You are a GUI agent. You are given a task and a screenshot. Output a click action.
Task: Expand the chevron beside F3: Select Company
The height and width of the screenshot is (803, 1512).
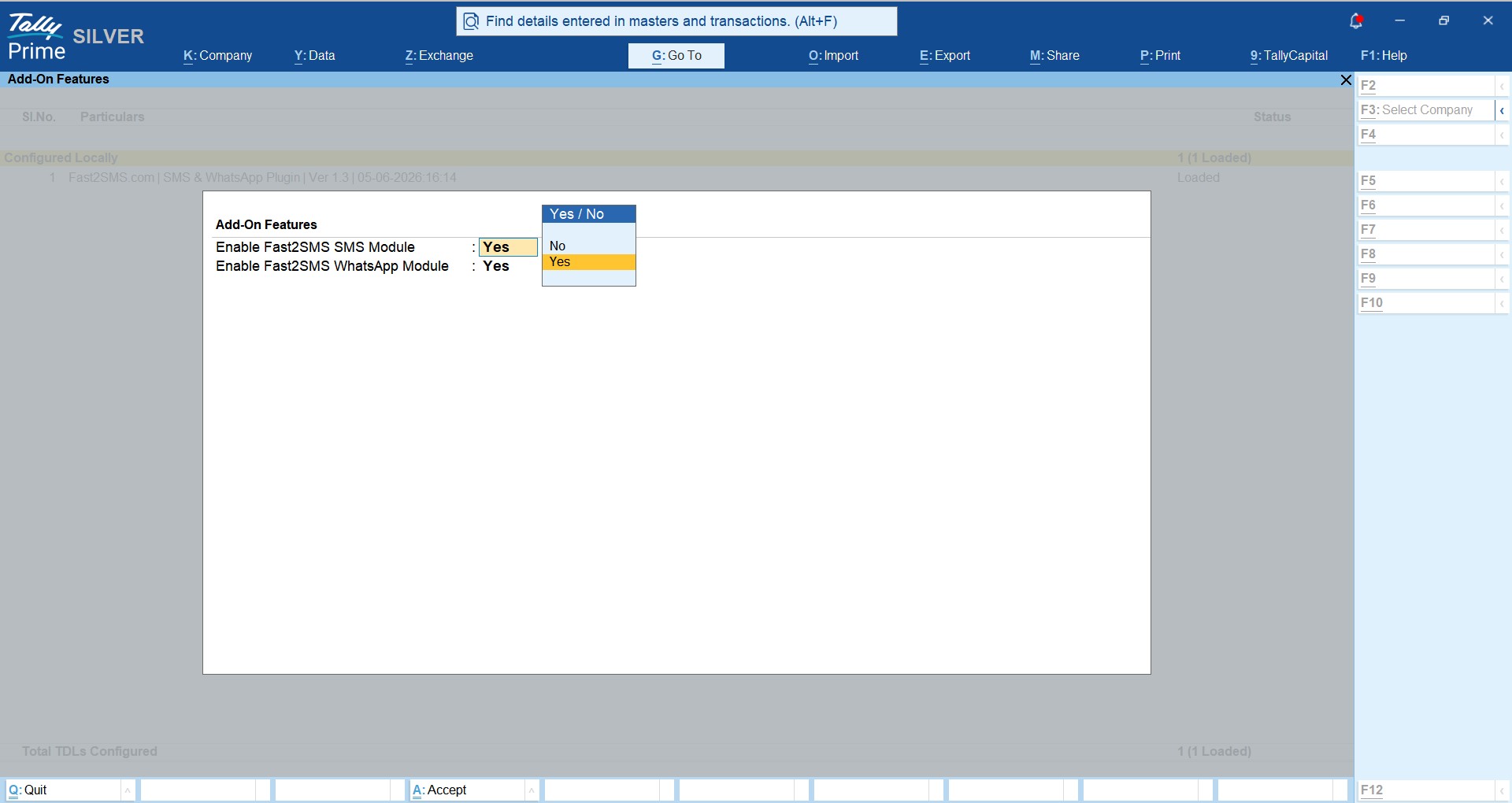point(1503,110)
